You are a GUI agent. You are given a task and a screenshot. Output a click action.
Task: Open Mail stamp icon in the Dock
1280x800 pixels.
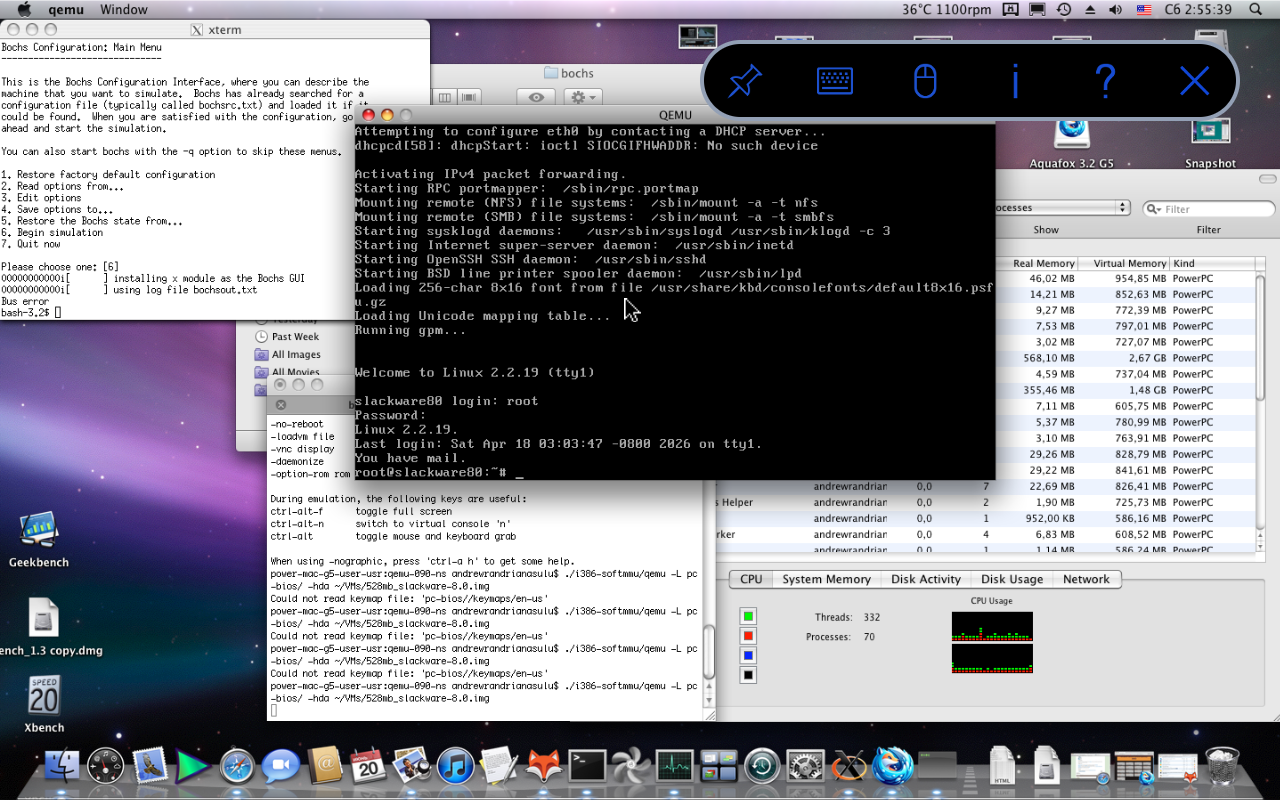[150, 766]
